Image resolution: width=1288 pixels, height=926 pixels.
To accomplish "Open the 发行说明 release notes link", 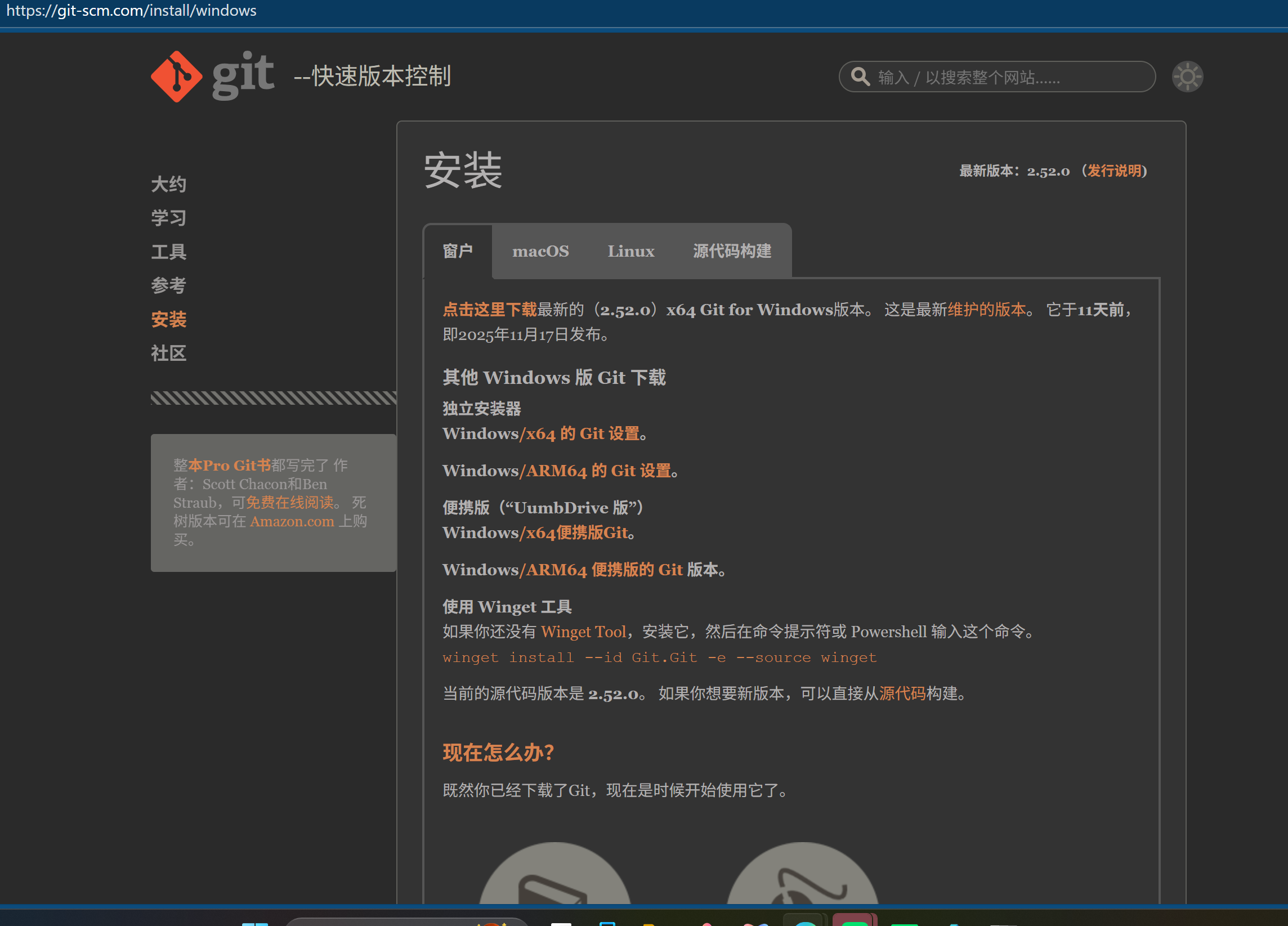I will [x=1113, y=171].
